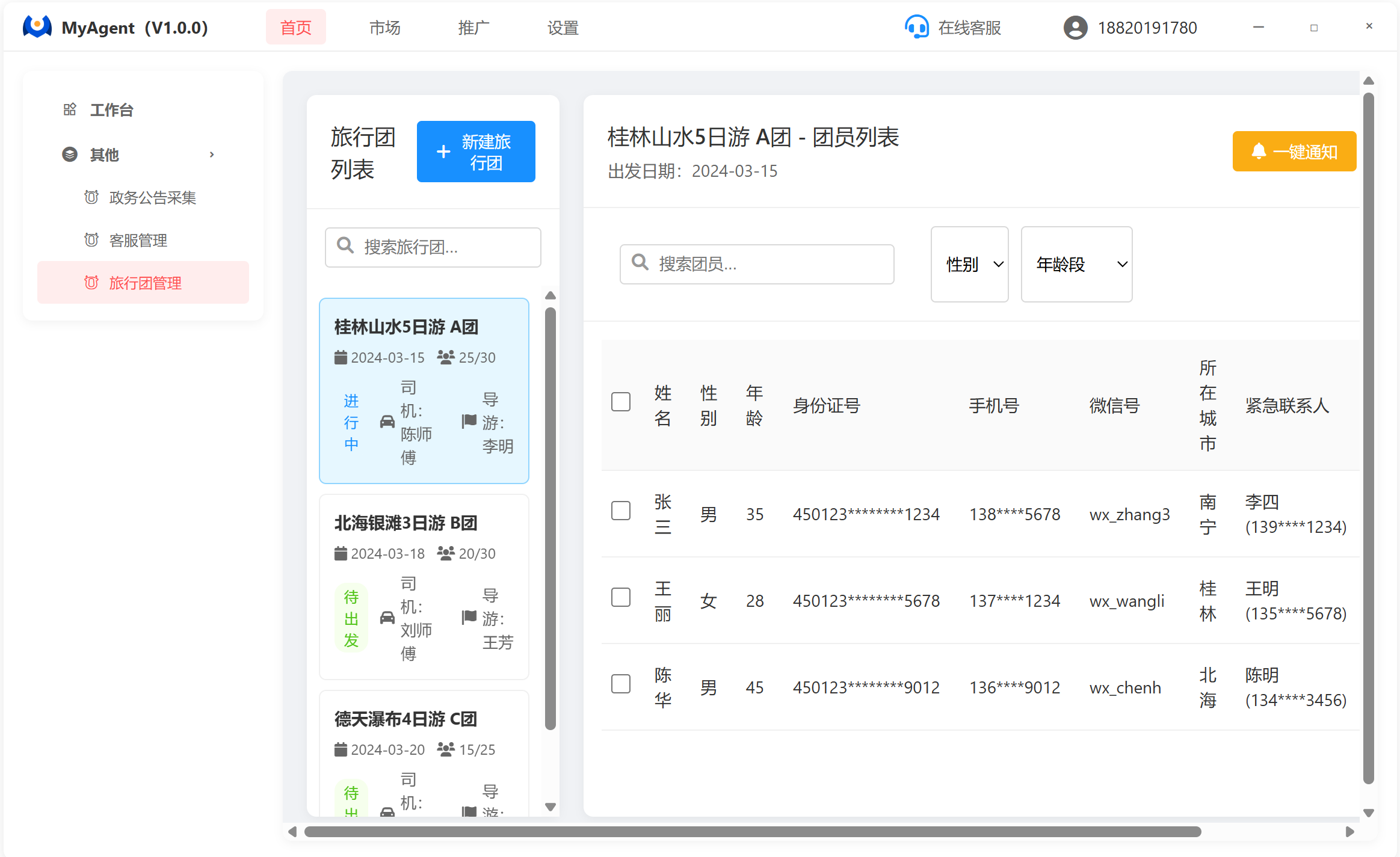The image size is (1400, 857).
Task: Open the 性别 filter dropdown
Action: [x=969, y=264]
